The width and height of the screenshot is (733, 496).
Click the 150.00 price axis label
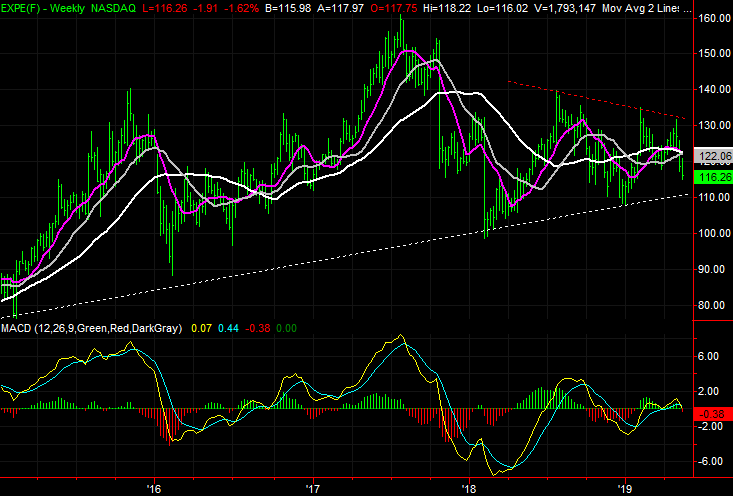pyautogui.click(x=713, y=53)
